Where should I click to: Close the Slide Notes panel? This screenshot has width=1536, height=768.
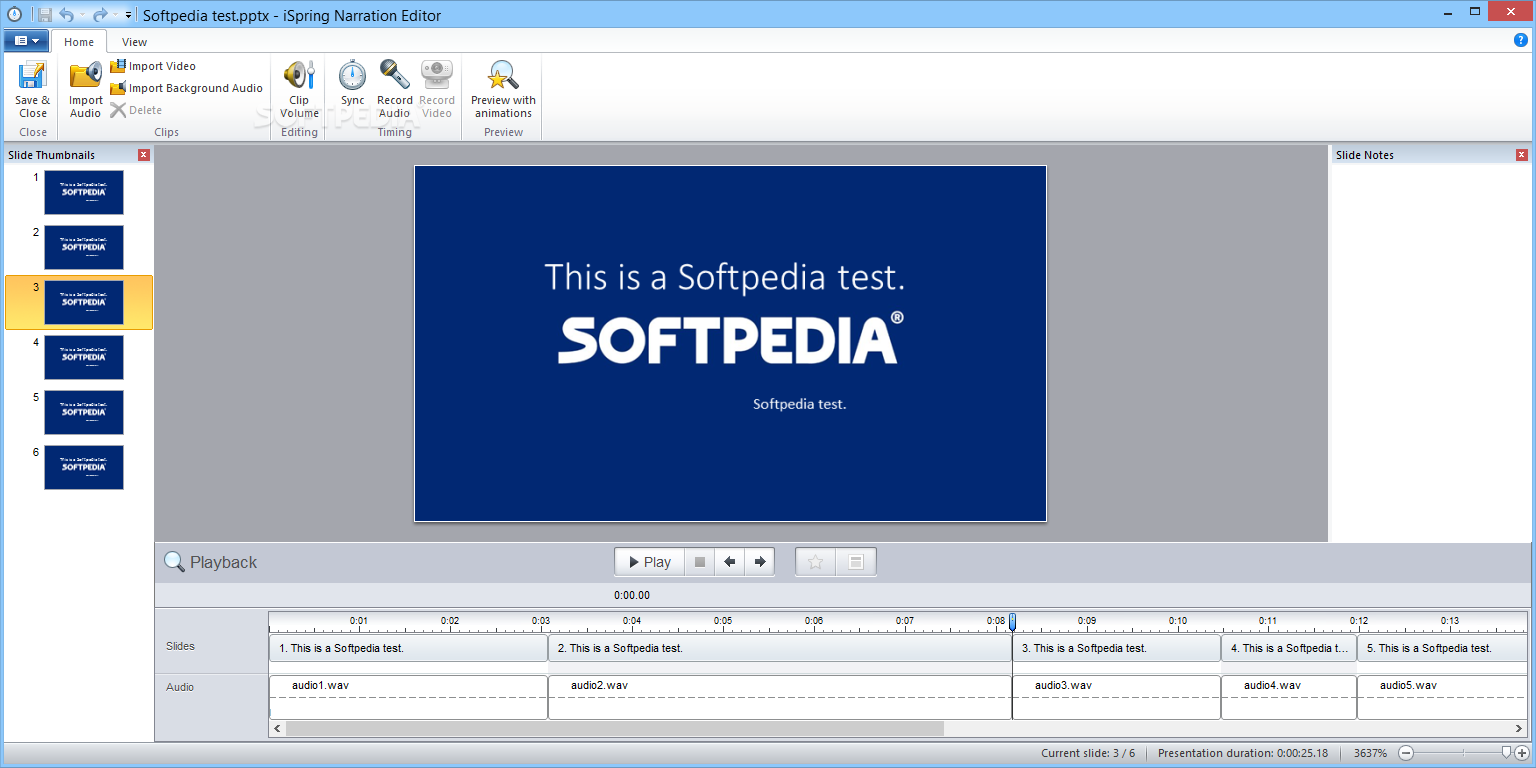(x=1522, y=155)
